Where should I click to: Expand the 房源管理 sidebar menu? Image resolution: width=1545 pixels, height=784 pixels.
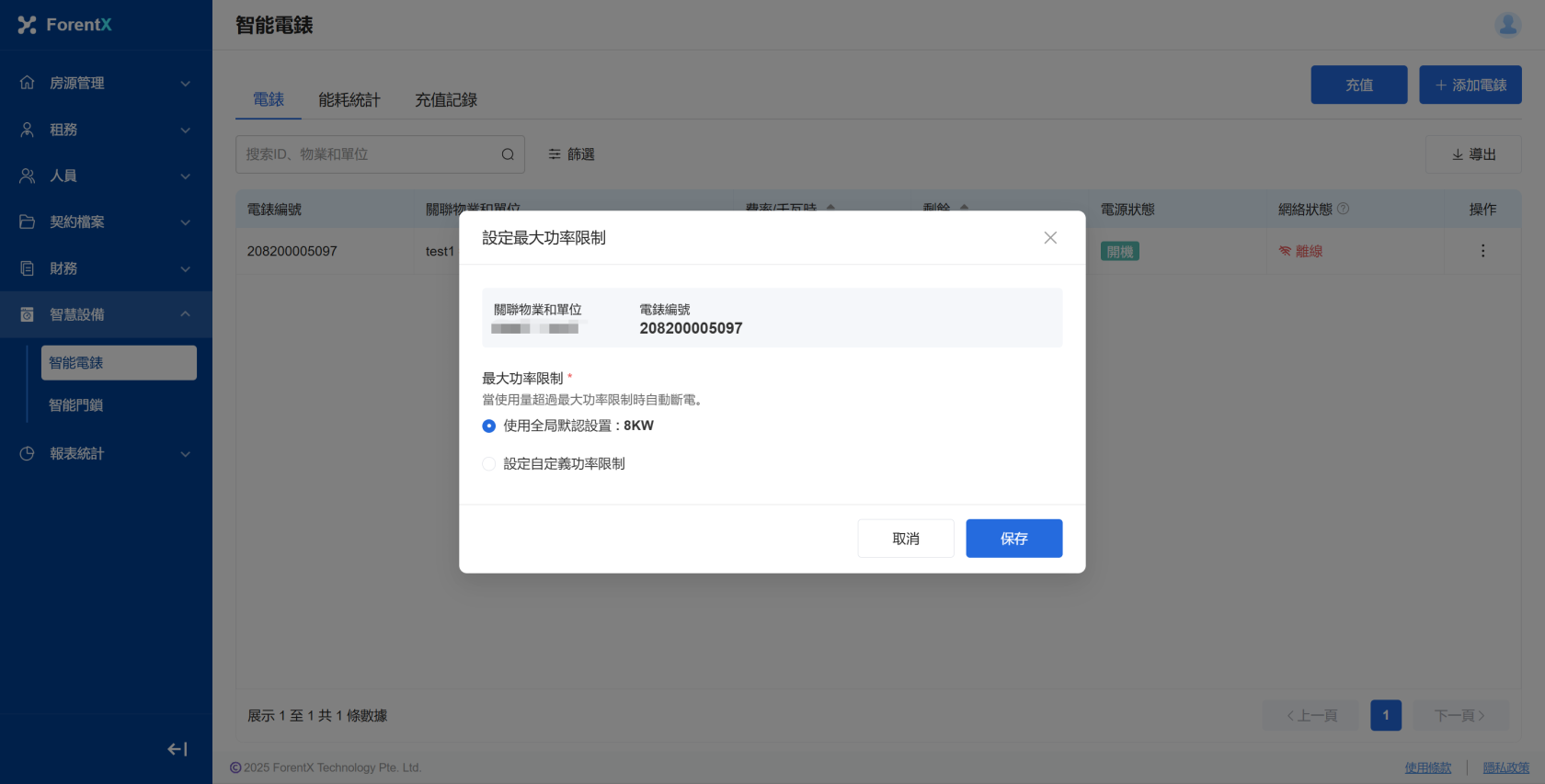[x=106, y=83]
